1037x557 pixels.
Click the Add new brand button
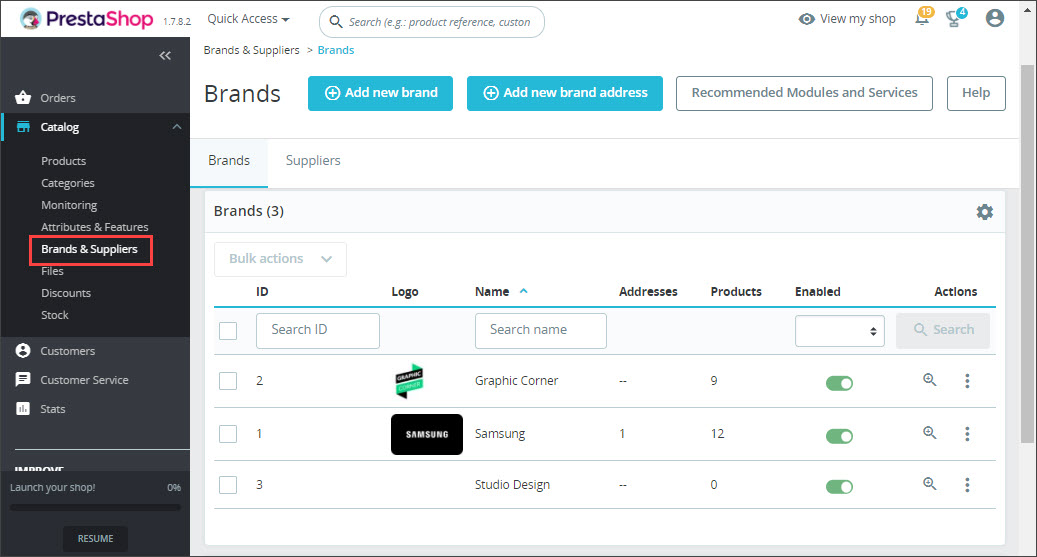[380, 93]
